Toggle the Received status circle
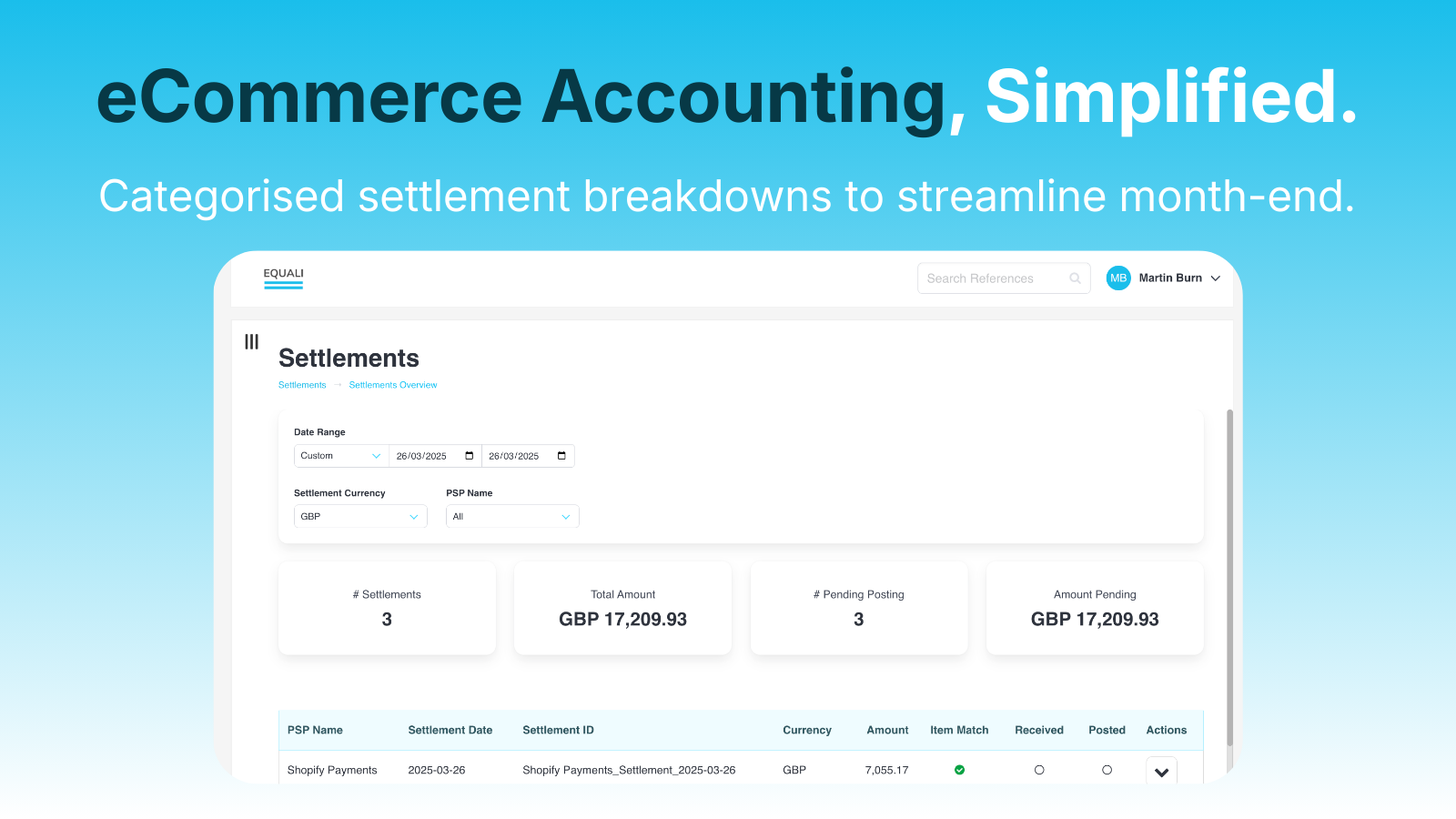The image size is (1456, 819). 1039,770
